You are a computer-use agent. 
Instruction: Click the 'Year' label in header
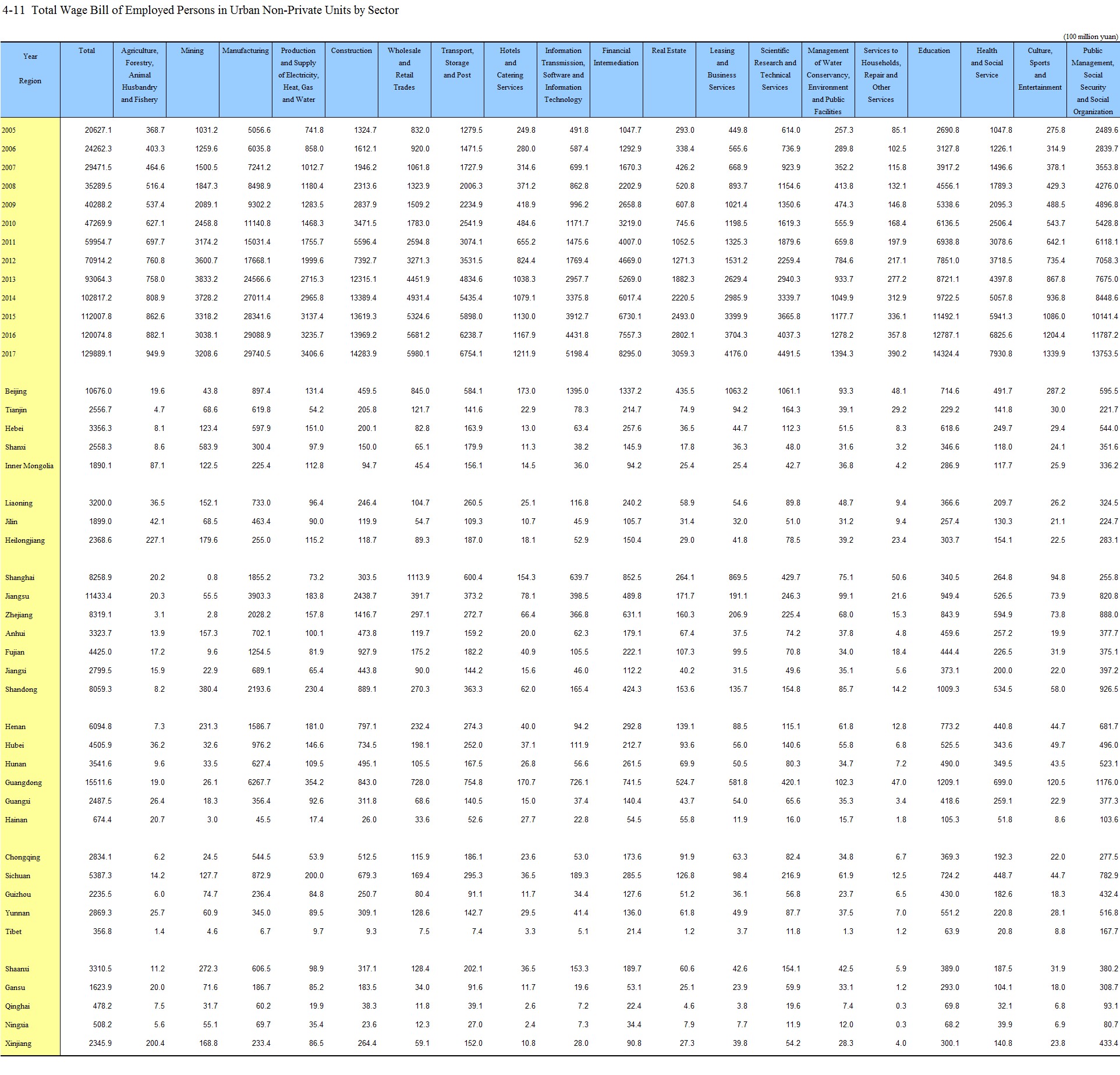point(30,56)
